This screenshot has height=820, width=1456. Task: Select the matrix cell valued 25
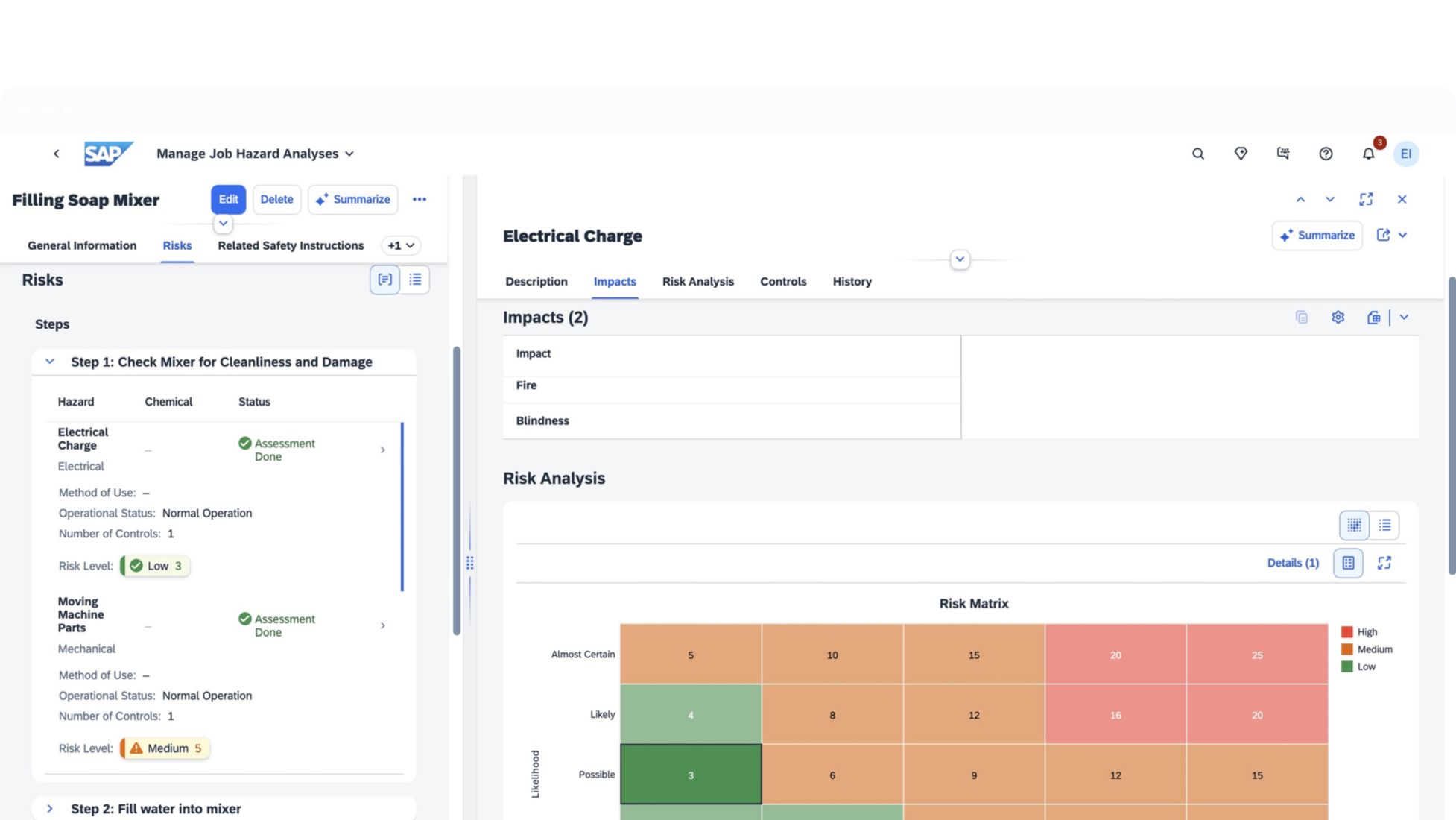pos(1256,655)
